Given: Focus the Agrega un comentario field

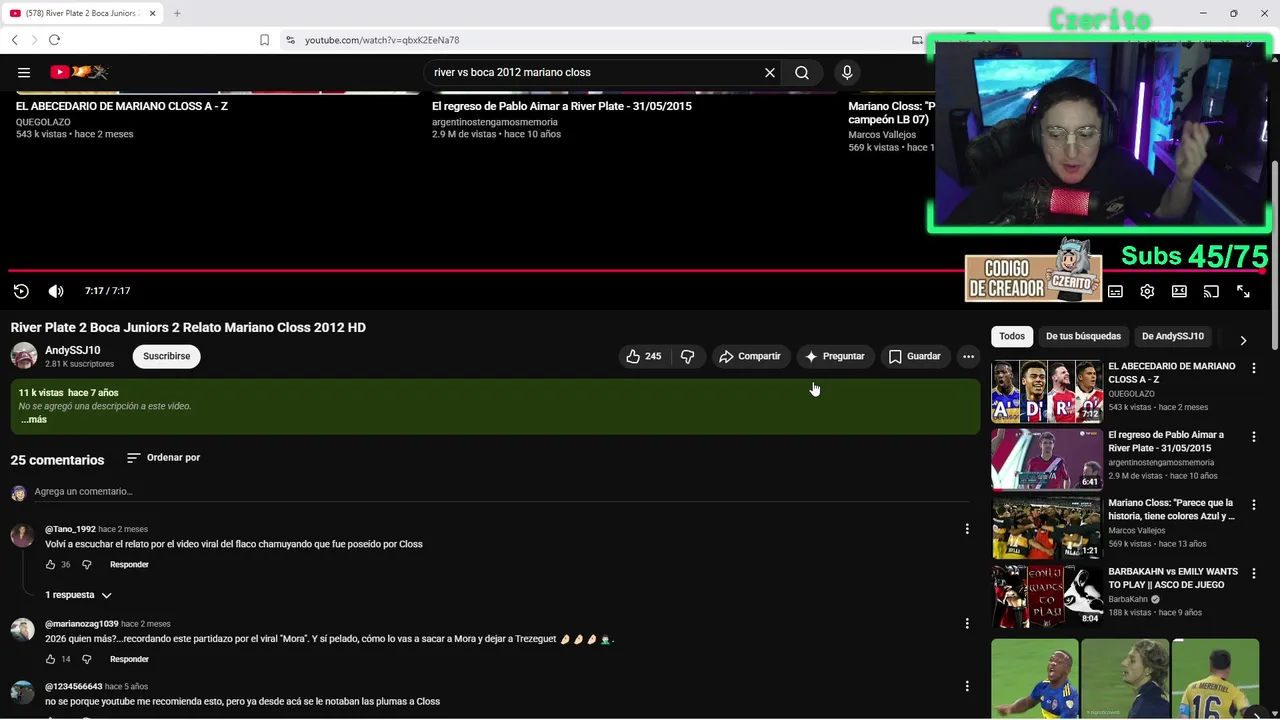Looking at the screenshot, I should click(x=501, y=492).
